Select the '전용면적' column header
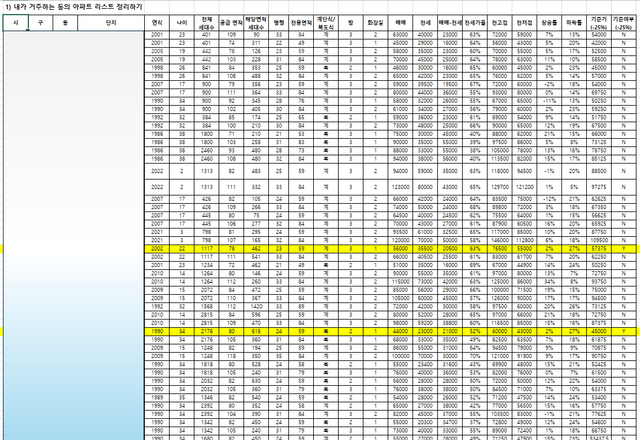Image resolution: width=640 pixels, height=440 pixels. pos(301,23)
